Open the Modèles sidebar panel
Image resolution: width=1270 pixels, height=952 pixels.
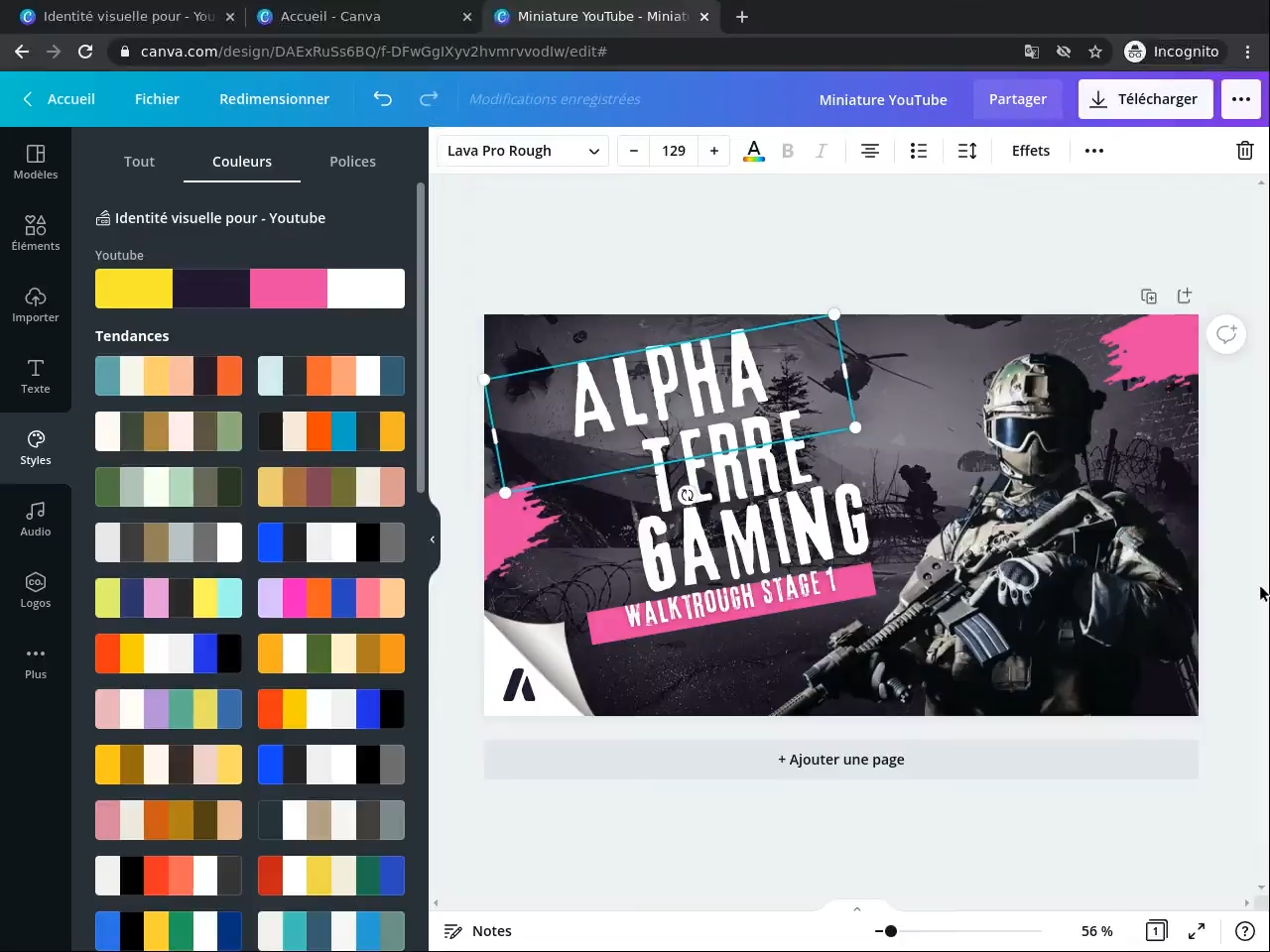click(x=36, y=162)
